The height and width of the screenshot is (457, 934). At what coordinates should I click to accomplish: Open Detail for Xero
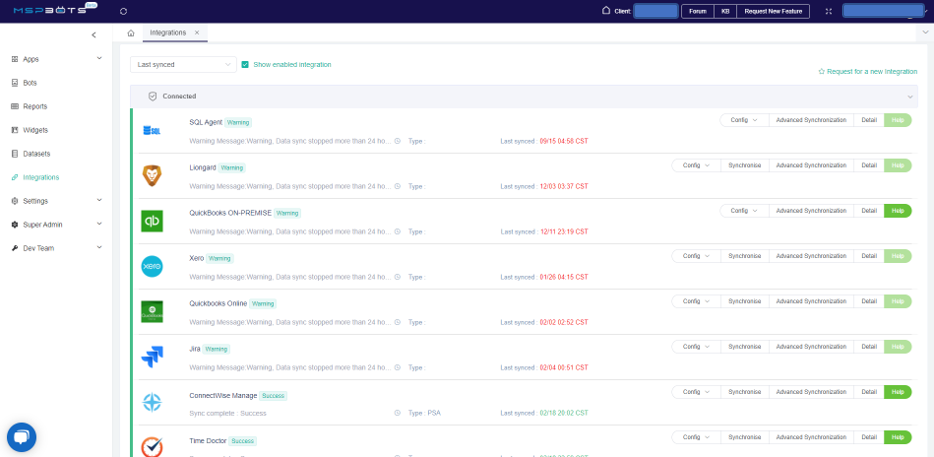point(869,256)
